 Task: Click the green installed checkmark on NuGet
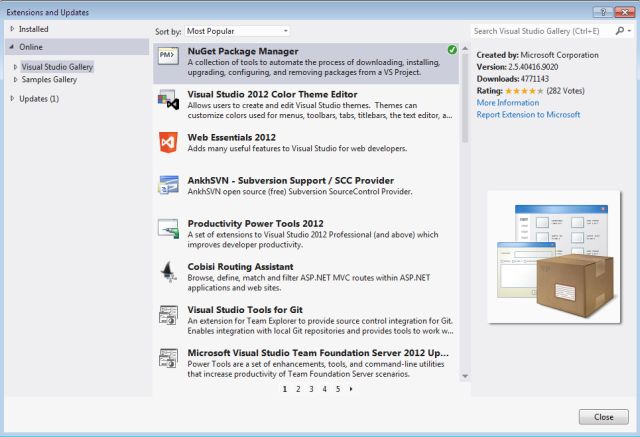[x=452, y=50]
